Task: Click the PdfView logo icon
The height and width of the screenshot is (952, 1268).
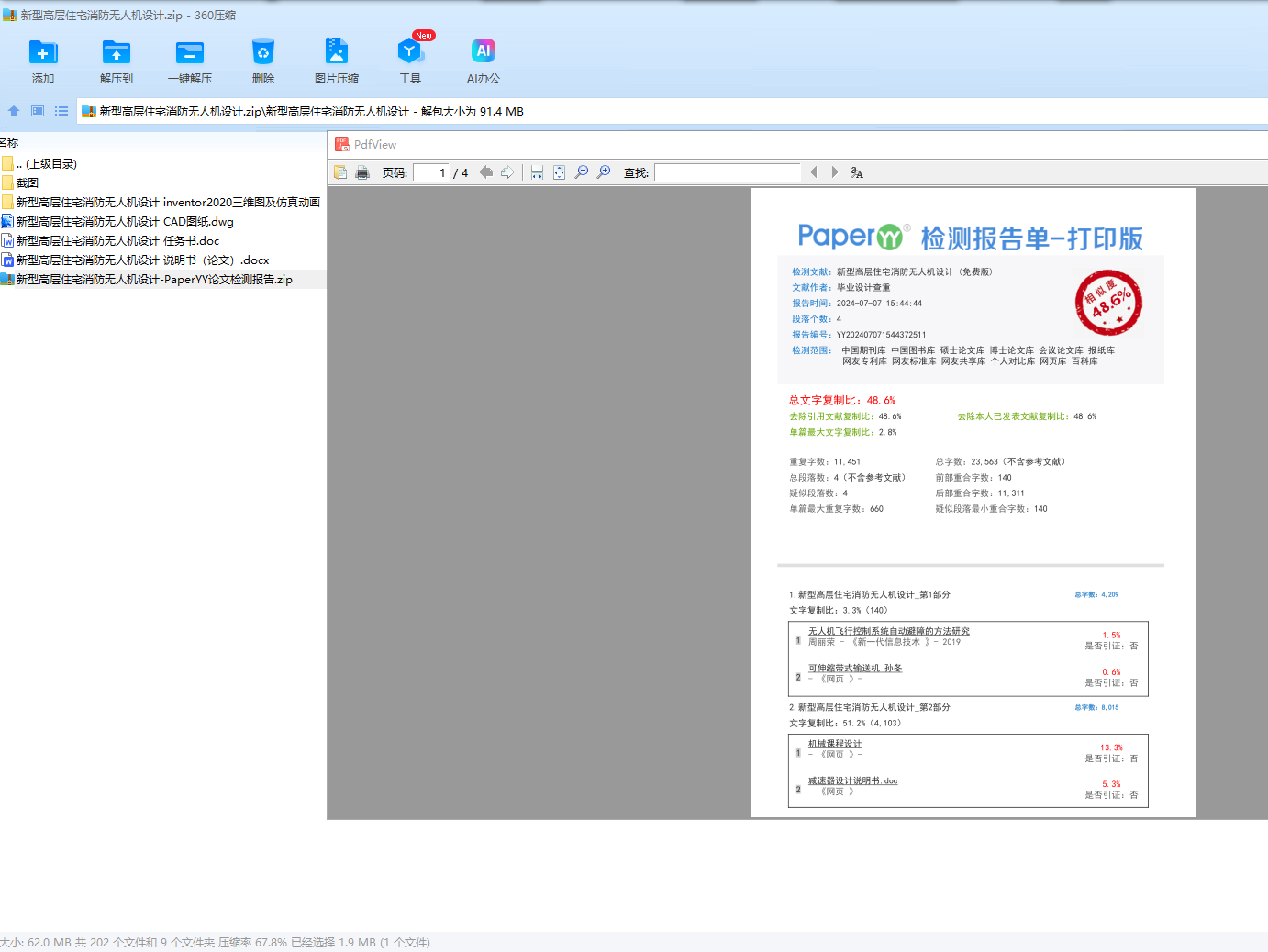Action: (x=342, y=144)
